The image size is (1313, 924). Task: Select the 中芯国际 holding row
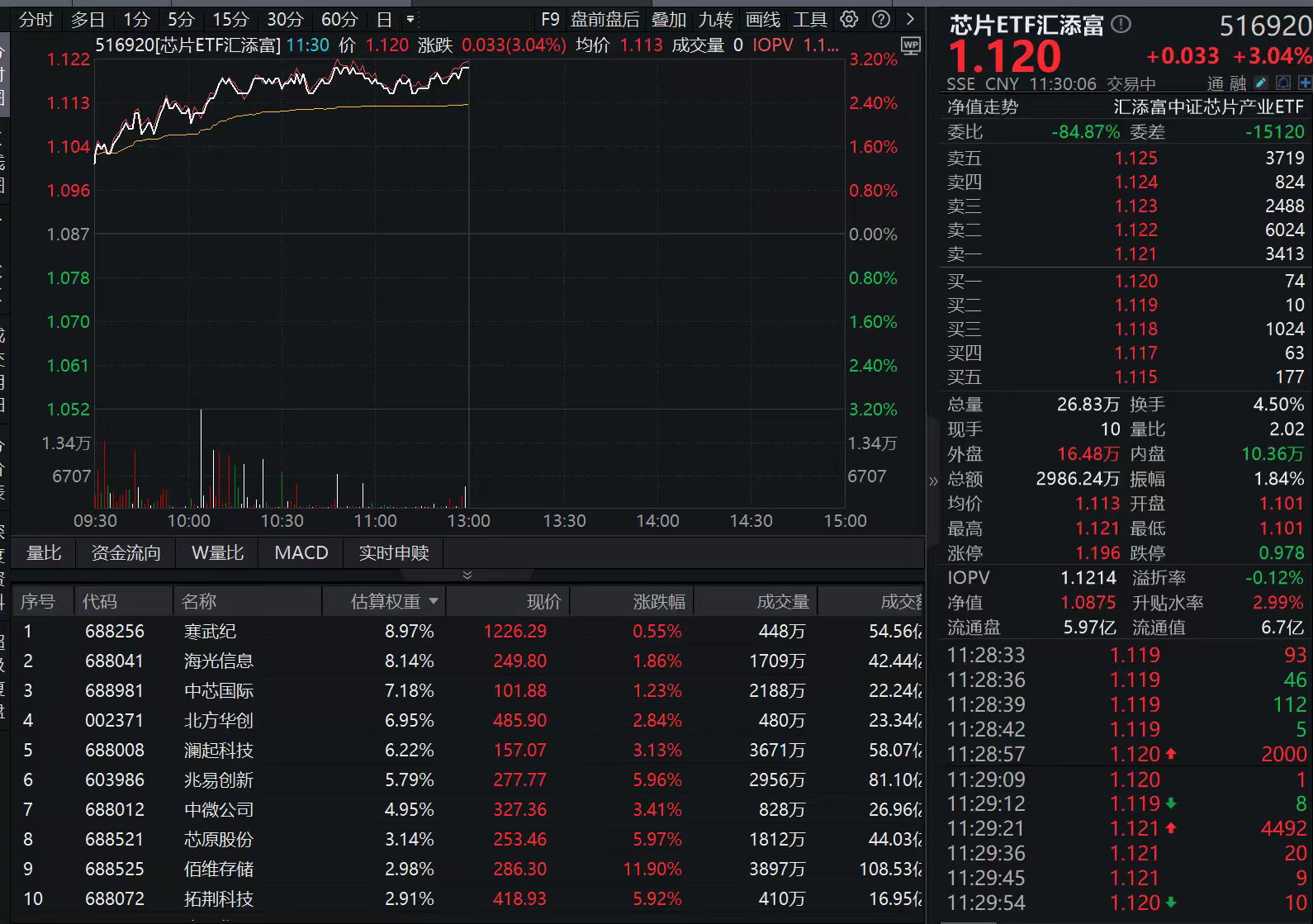pos(468,691)
